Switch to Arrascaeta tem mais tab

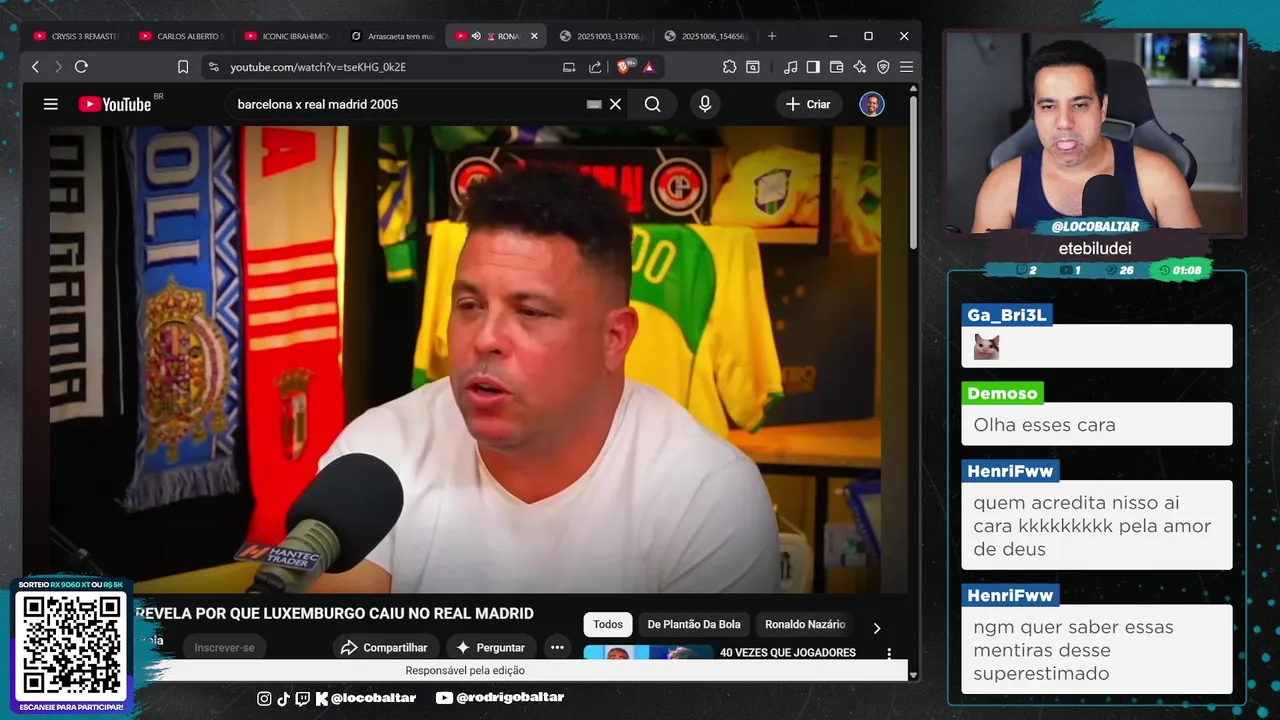[x=391, y=36]
